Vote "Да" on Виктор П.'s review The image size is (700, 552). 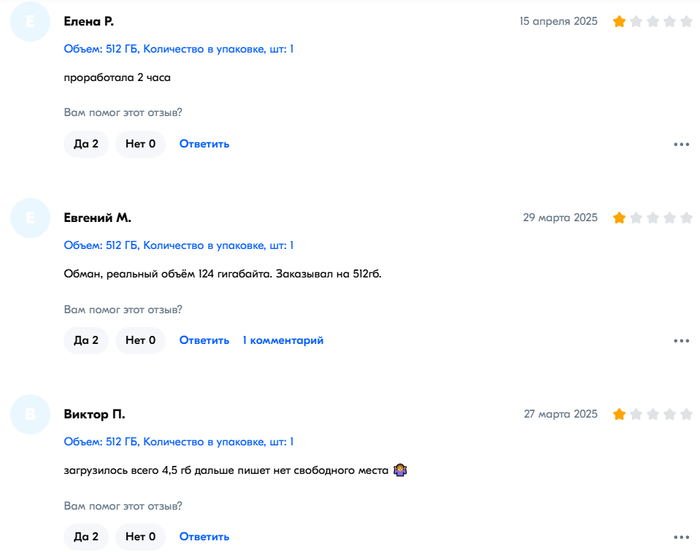(x=86, y=537)
